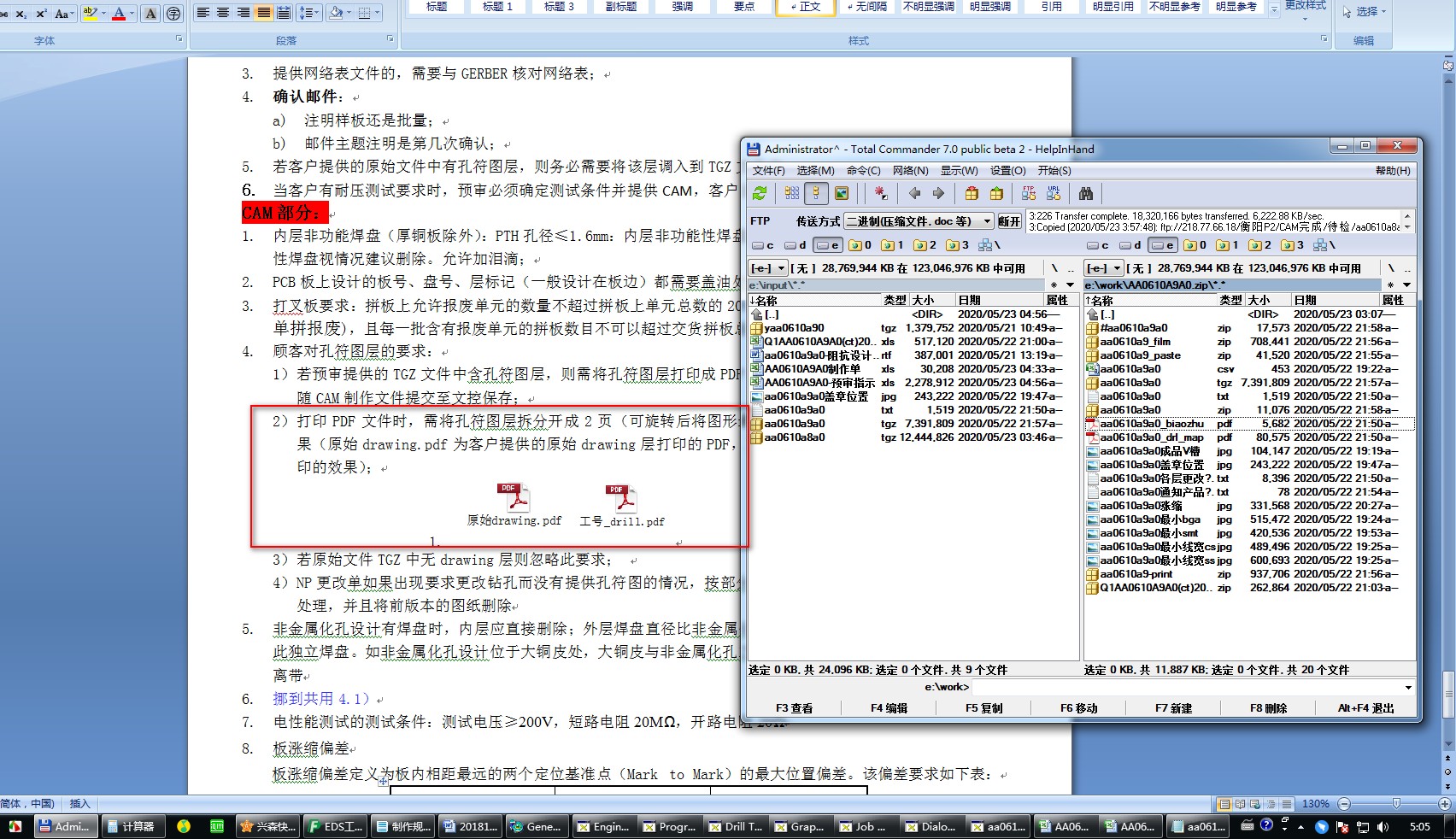Open new URL FTP connection icon

pyautogui.click(x=1054, y=194)
